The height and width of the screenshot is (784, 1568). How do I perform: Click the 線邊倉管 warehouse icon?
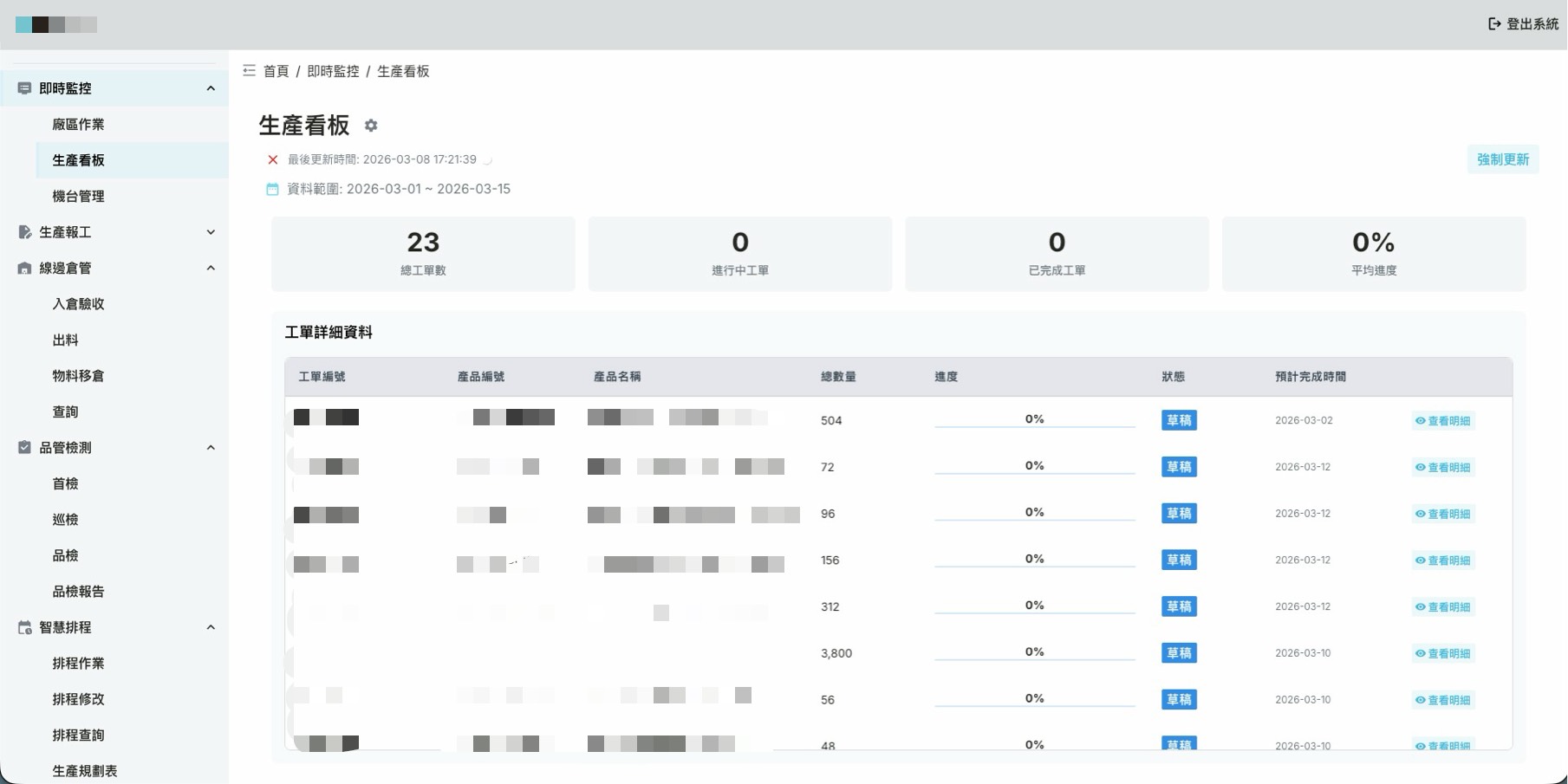click(x=24, y=269)
